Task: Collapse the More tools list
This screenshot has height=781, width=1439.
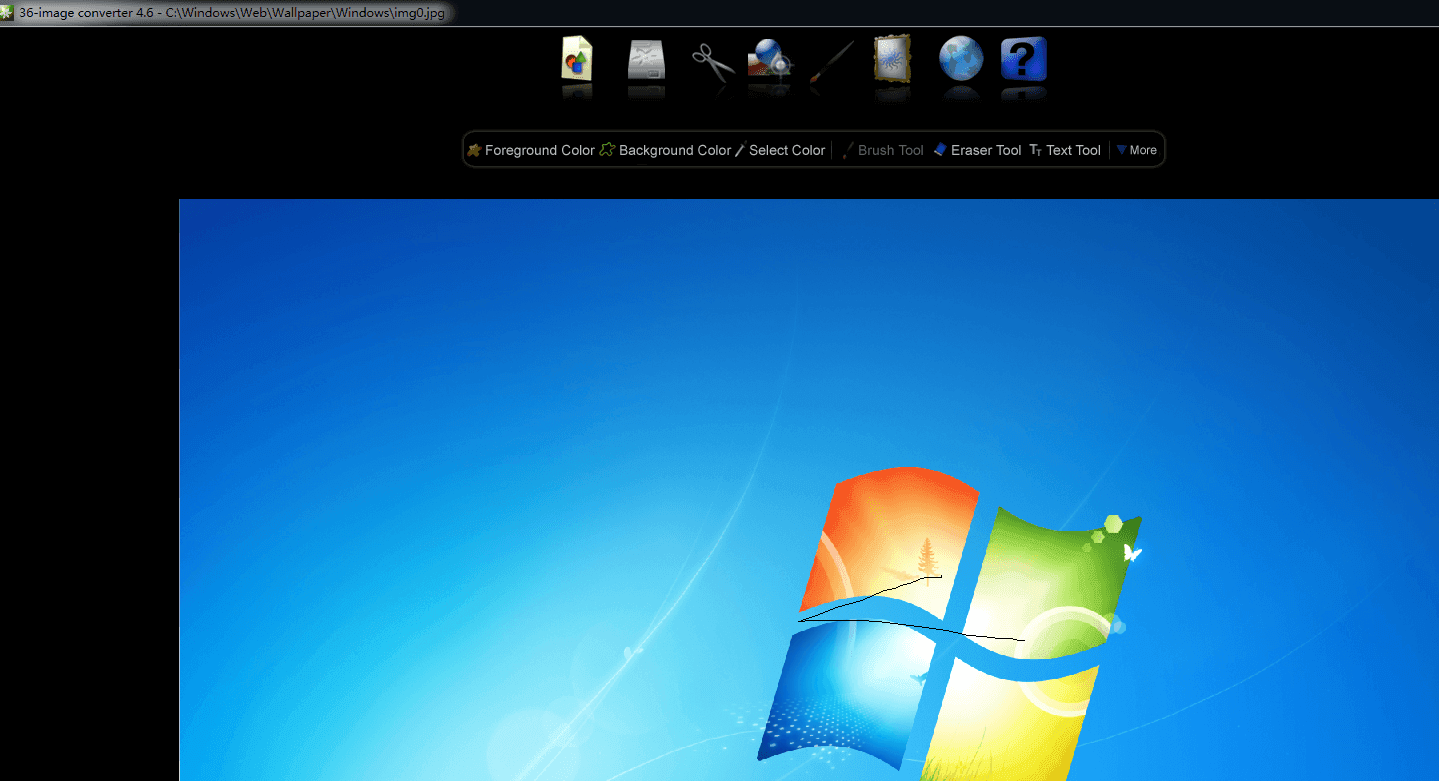Action: coord(1137,150)
